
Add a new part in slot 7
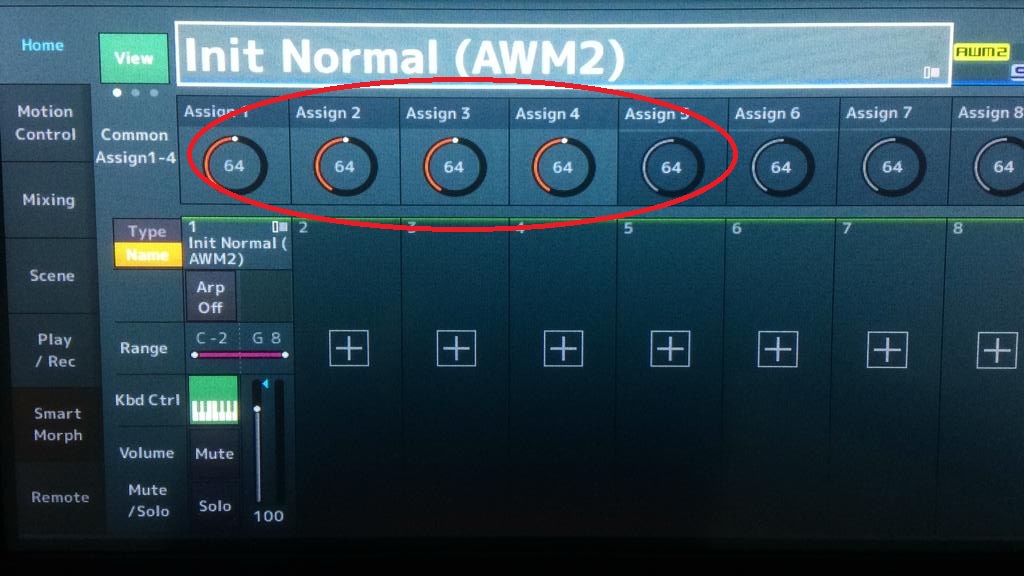click(887, 350)
